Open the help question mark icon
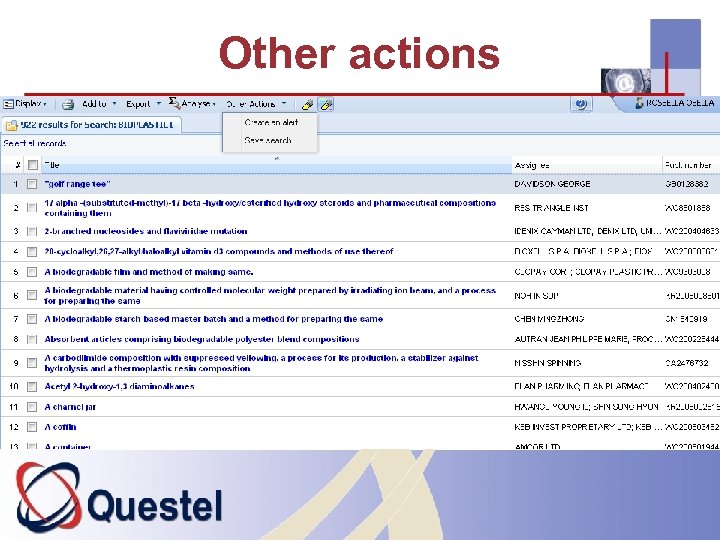The image size is (720, 540). [x=581, y=104]
